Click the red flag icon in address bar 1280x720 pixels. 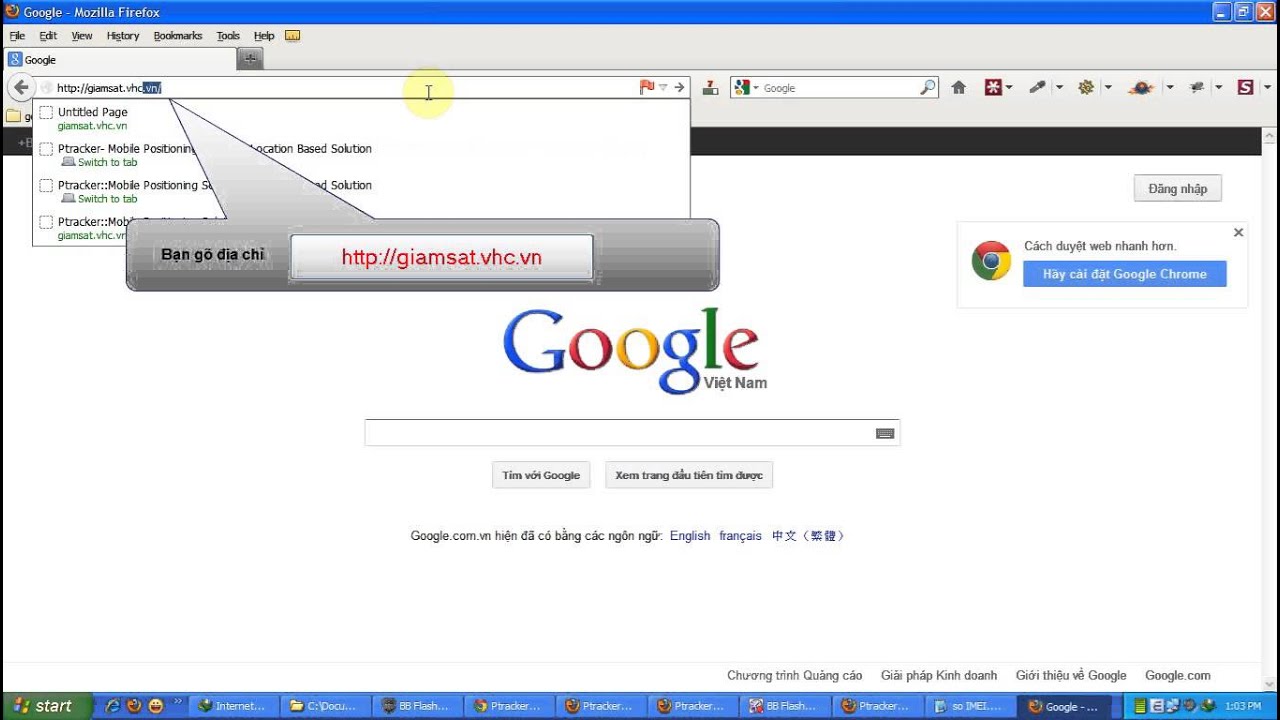point(646,88)
